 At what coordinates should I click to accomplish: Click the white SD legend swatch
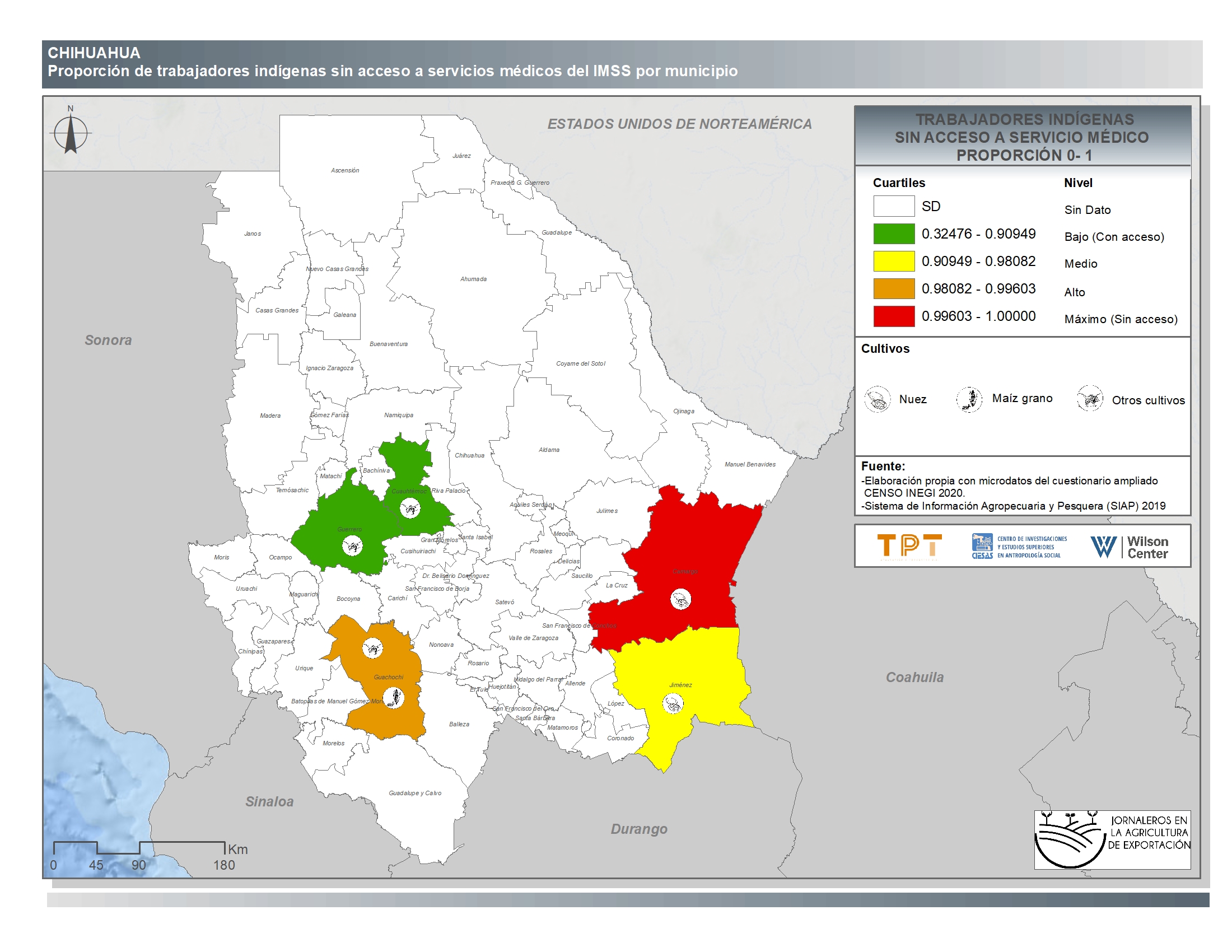pos(894,207)
